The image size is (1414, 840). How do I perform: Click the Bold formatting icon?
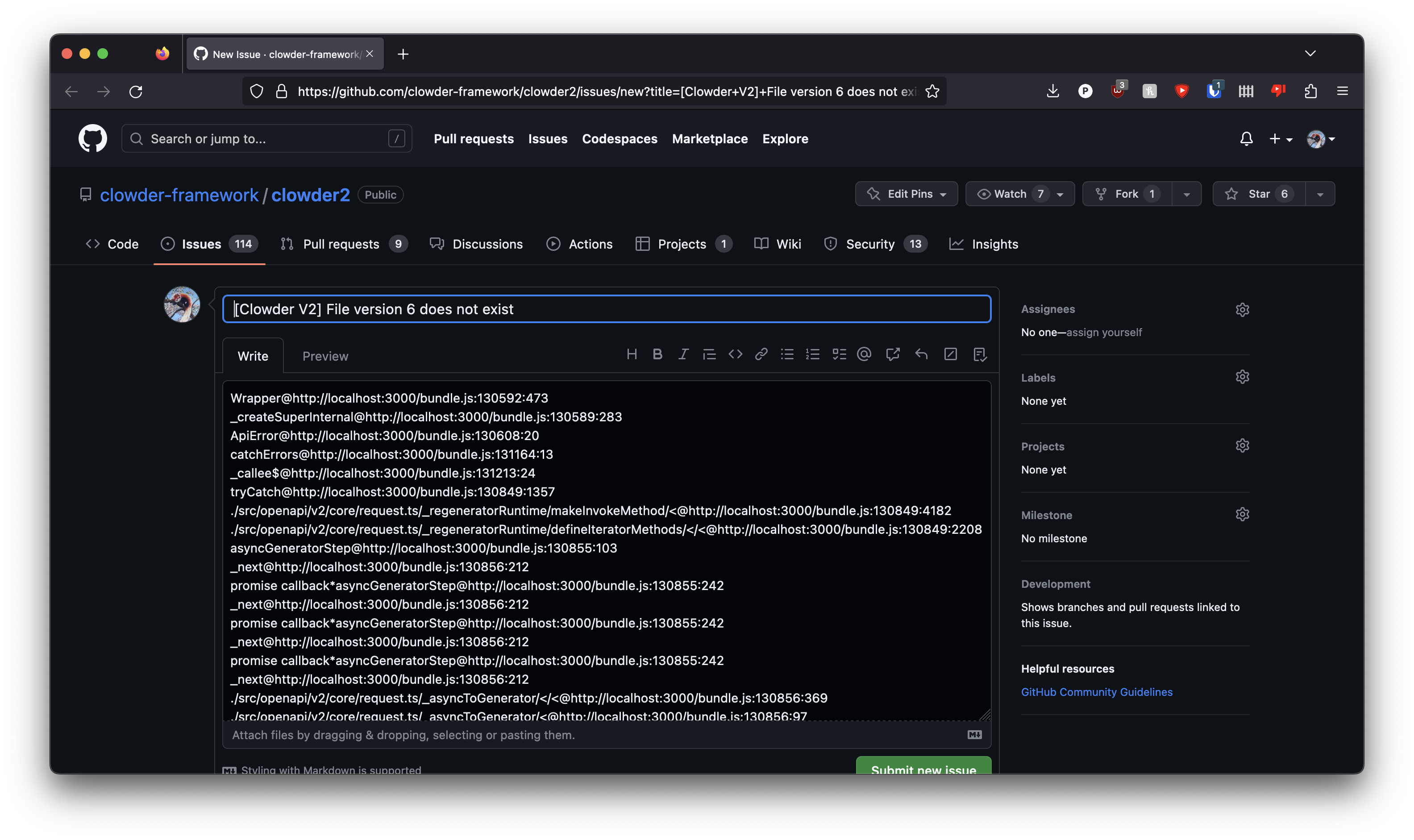(657, 354)
